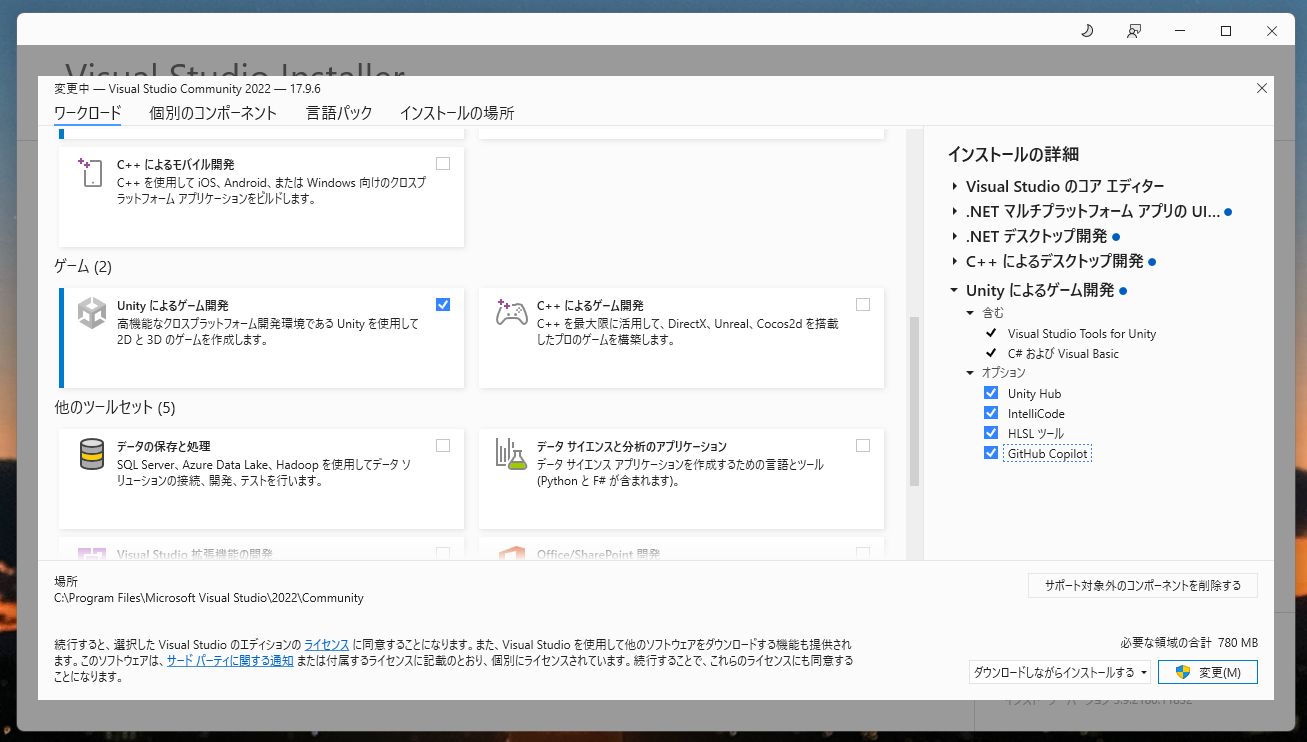
Task: Open the feedback icon in title bar
Action: pos(1134,31)
